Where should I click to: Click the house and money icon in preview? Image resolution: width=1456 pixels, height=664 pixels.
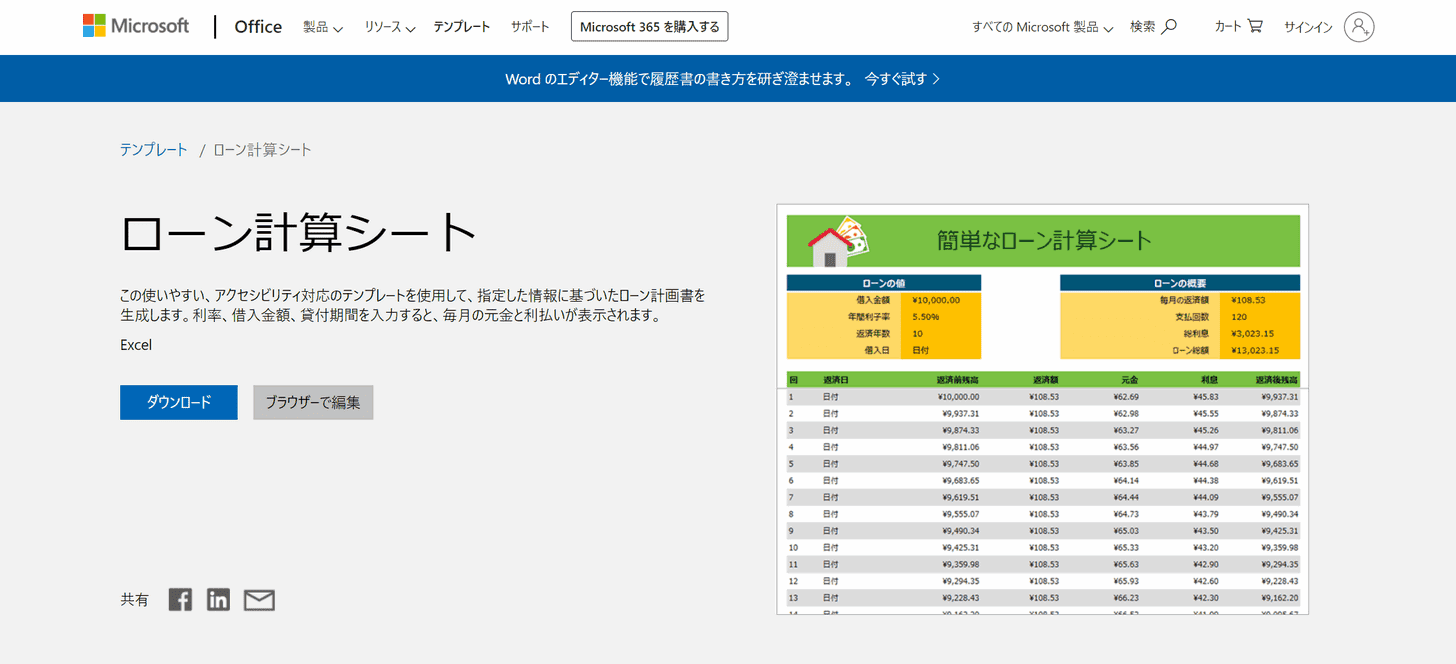[x=838, y=241]
